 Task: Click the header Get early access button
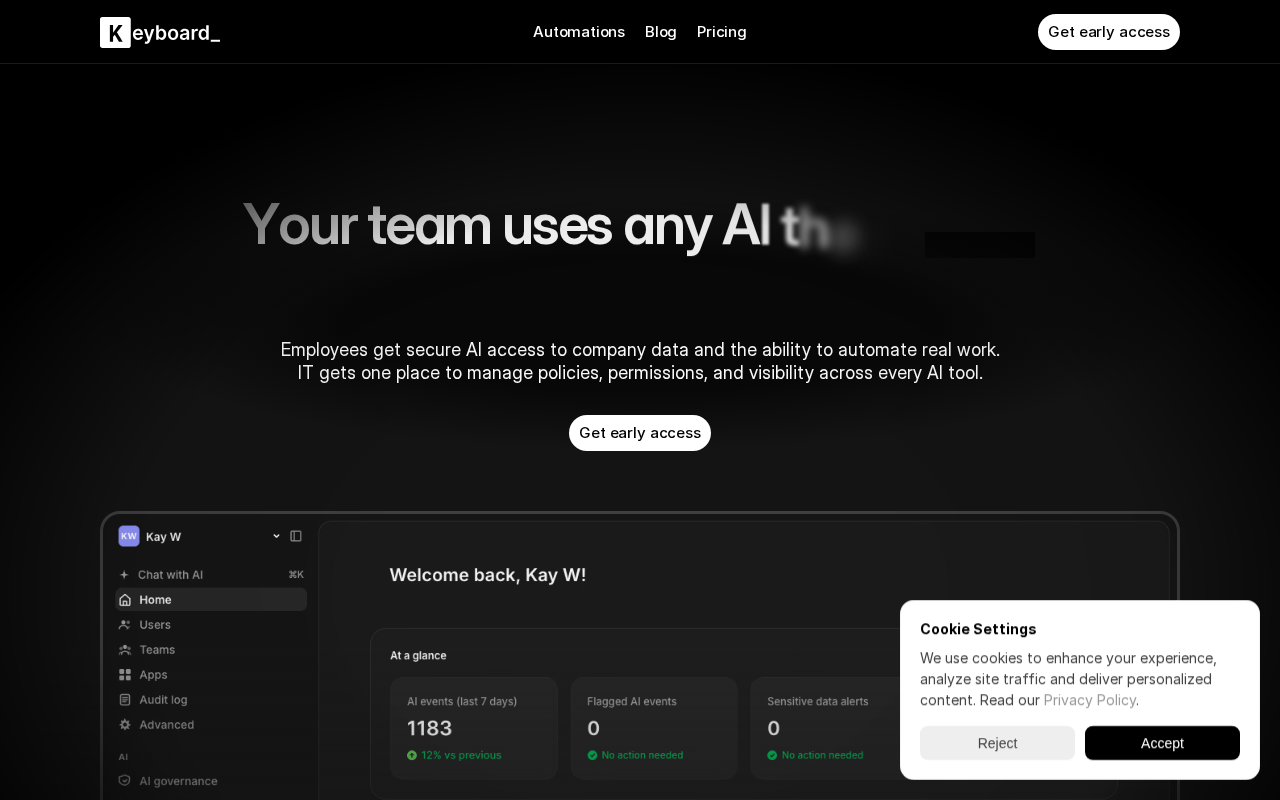[x=1109, y=32]
